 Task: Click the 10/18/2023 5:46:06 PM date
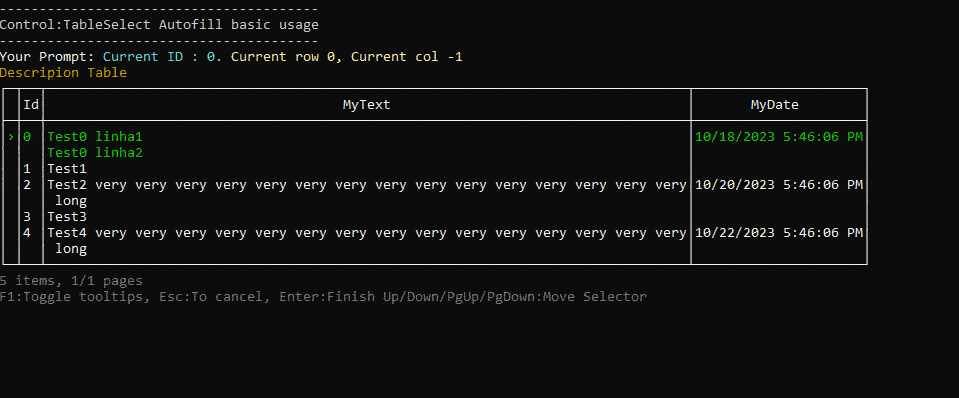tap(779, 137)
